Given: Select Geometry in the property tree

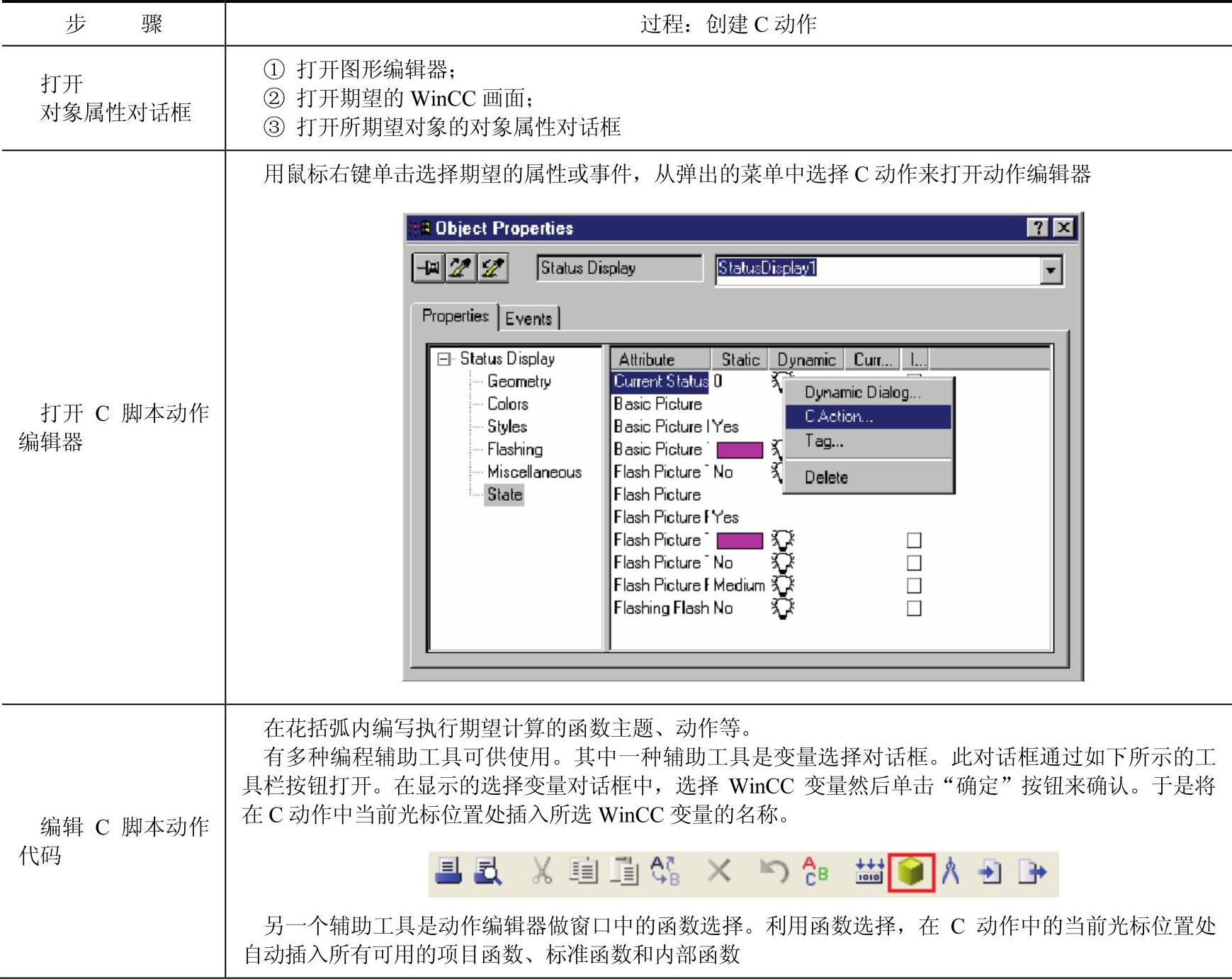Looking at the screenshot, I should pyautogui.click(x=519, y=381).
